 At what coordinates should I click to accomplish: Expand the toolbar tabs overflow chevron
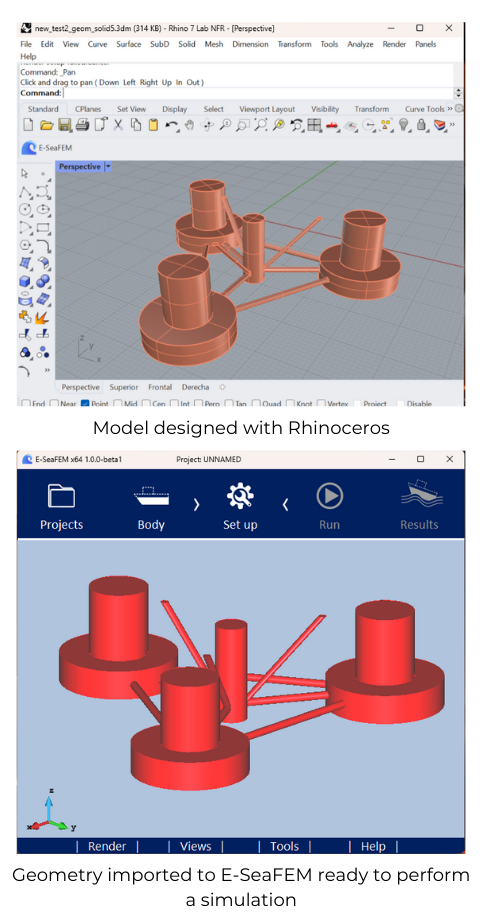pyautogui.click(x=450, y=109)
